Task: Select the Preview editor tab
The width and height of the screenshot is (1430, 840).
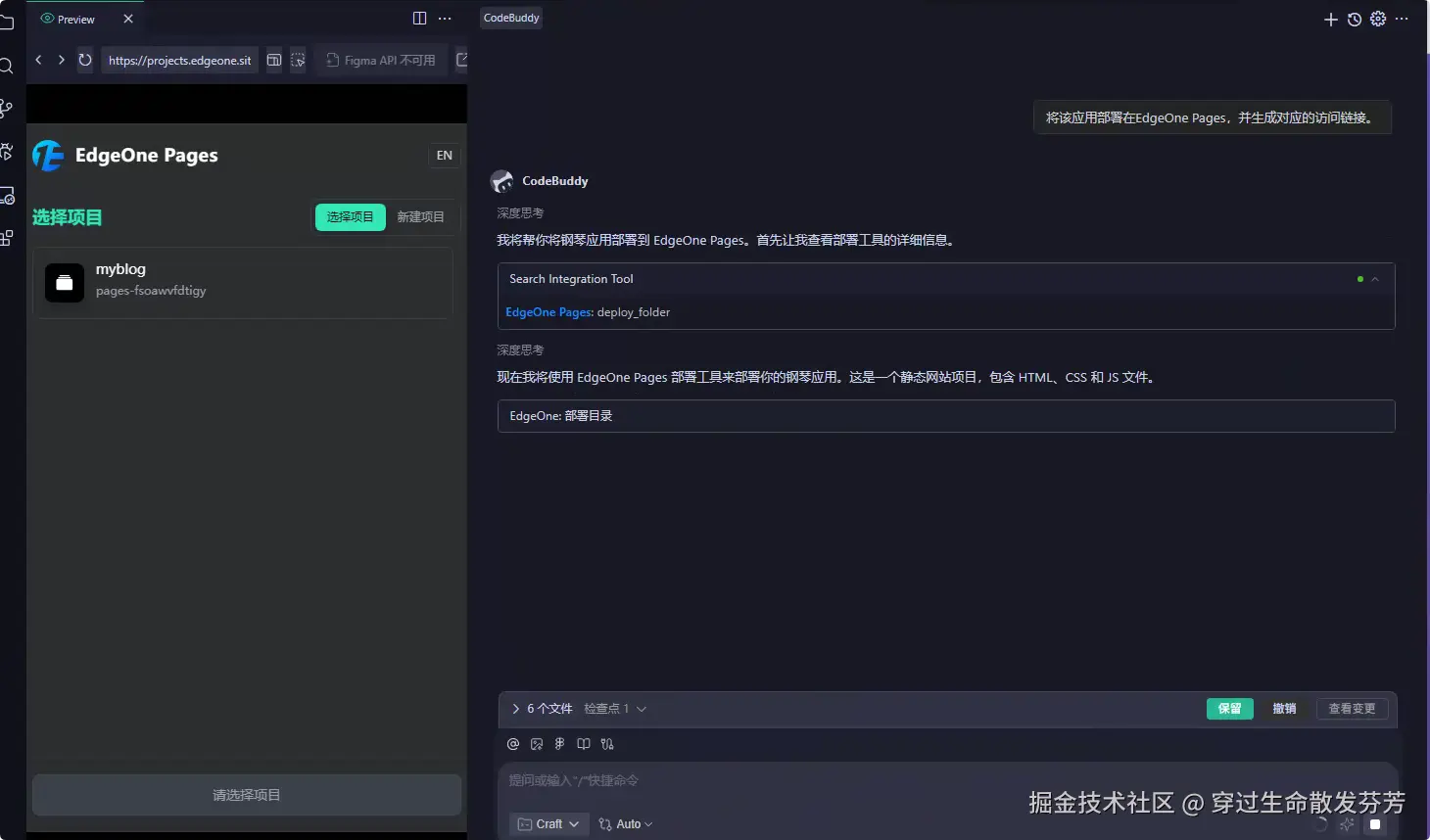Action: pos(86,19)
